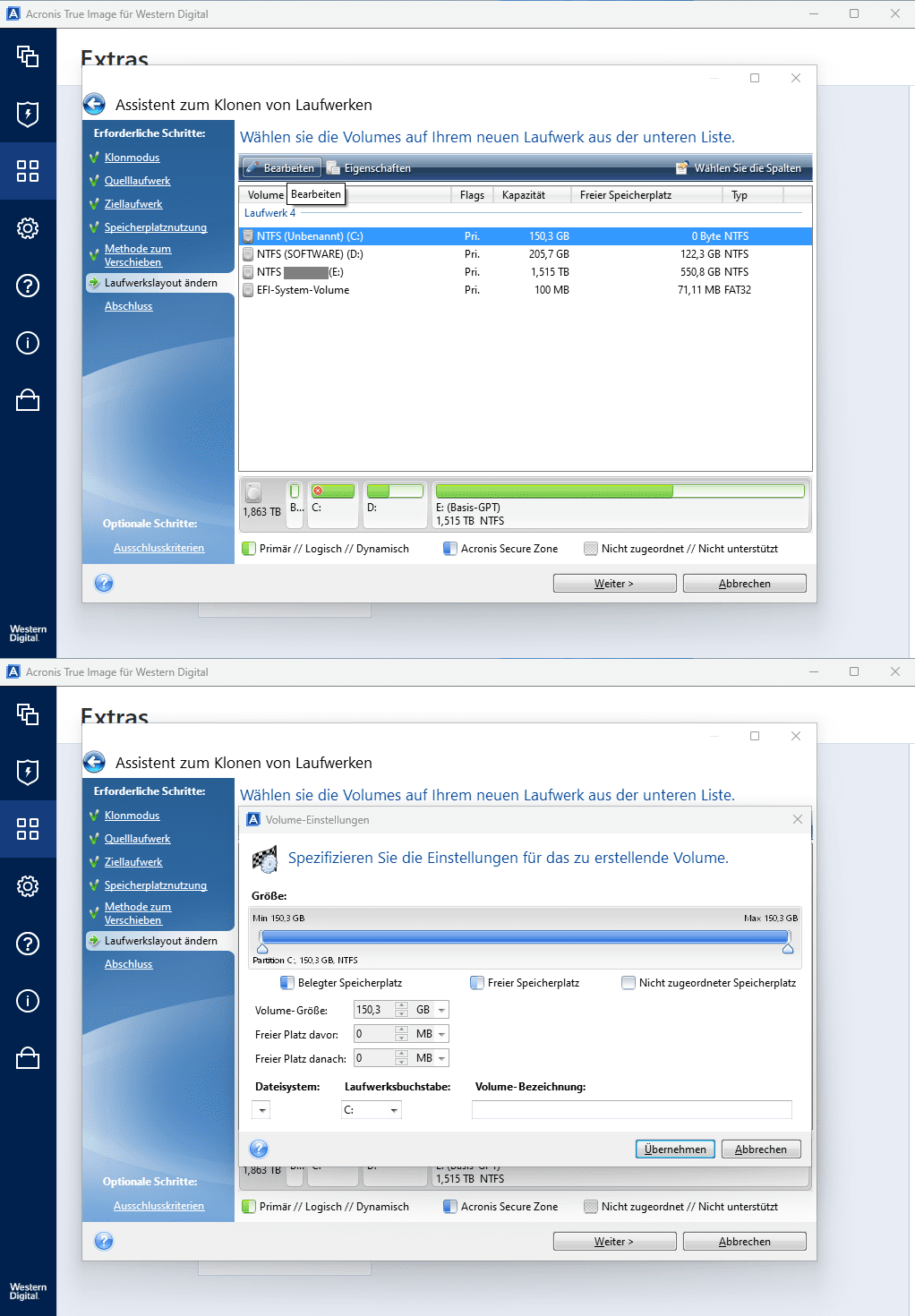Open the Laufwerksbuchstabe C: dropdown
915x1316 pixels.
coord(372,1110)
